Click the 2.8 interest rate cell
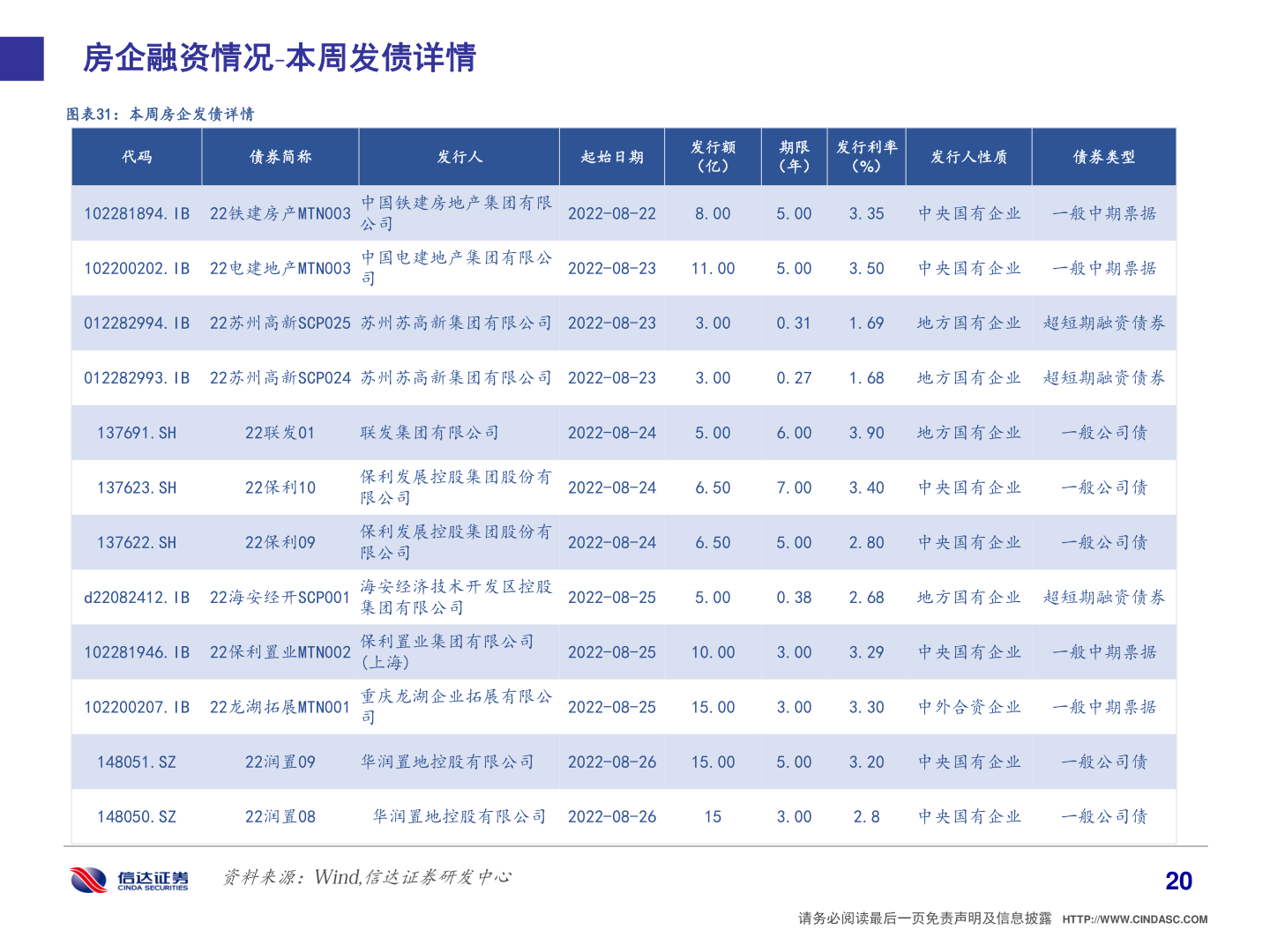This screenshot has width=1270, height=952. click(x=867, y=816)
